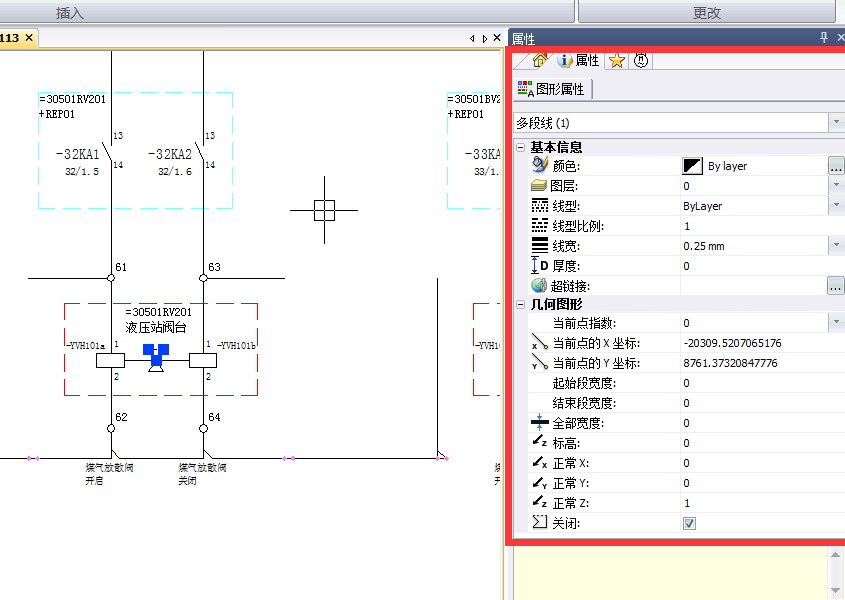Open the 线宽 0.25 mm dropdown
The width and height of the screenshot is (845, 600).
(x=836, y=246)
